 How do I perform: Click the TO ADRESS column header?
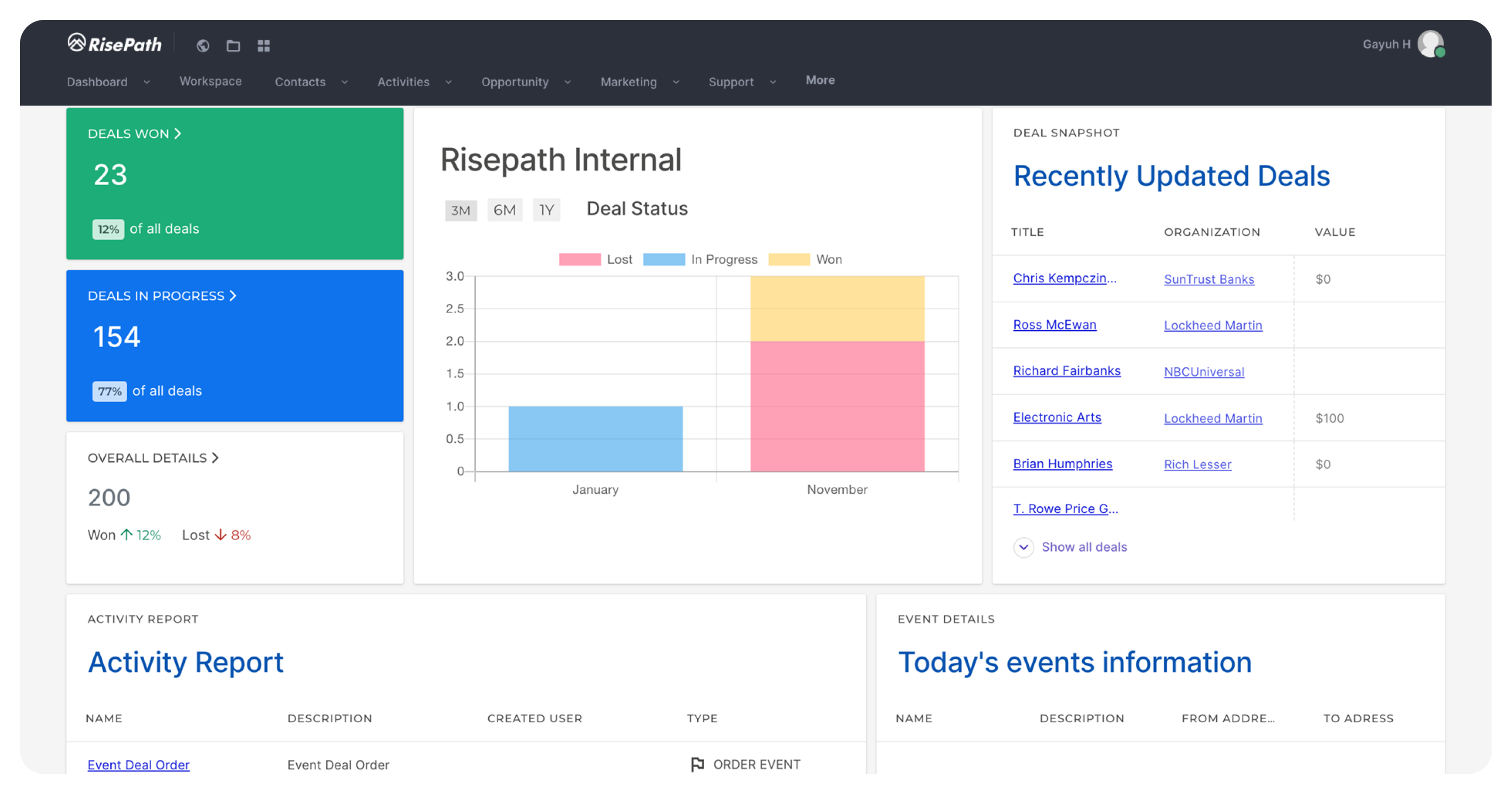[1358, 718]
